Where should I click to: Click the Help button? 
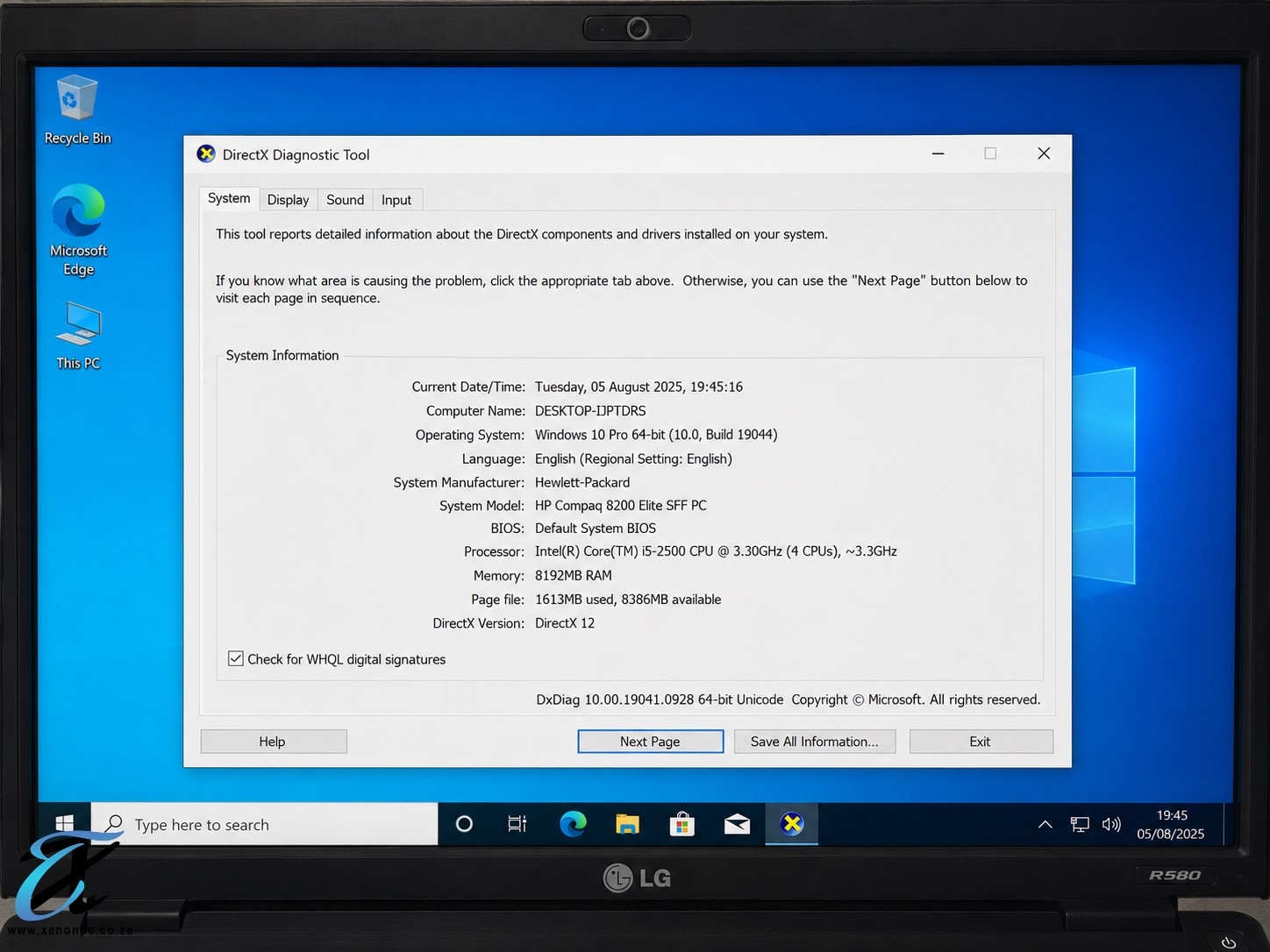click(274, 742)
